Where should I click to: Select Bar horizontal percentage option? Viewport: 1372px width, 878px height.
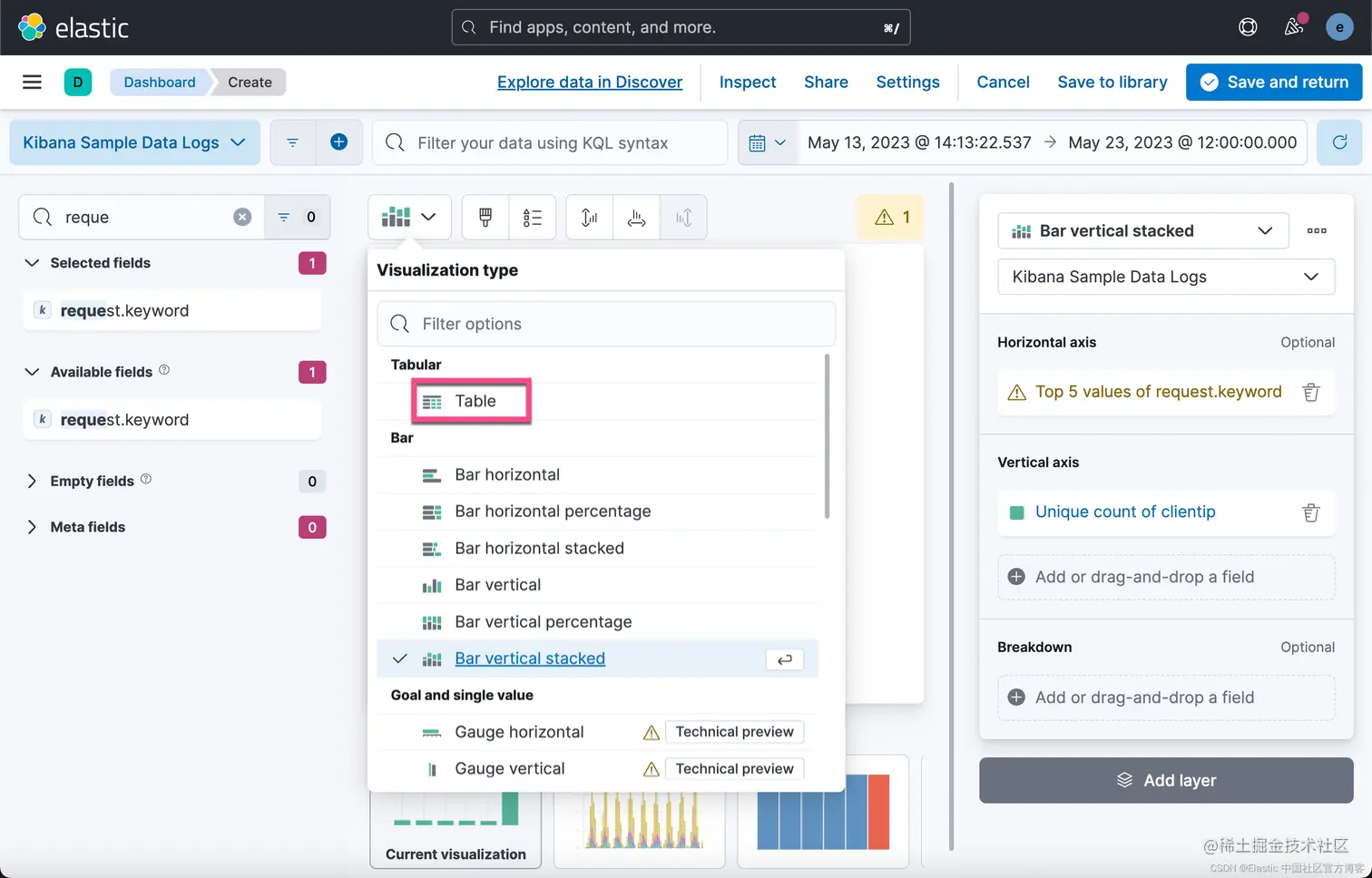(x=598, y=512)
